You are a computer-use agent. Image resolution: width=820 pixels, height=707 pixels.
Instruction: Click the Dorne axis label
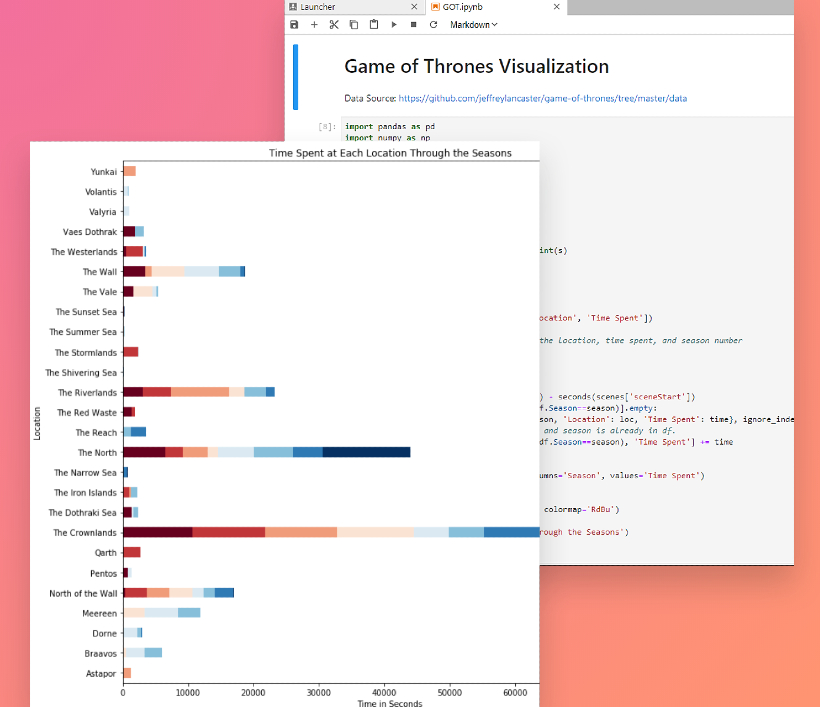tap(105, 634)
